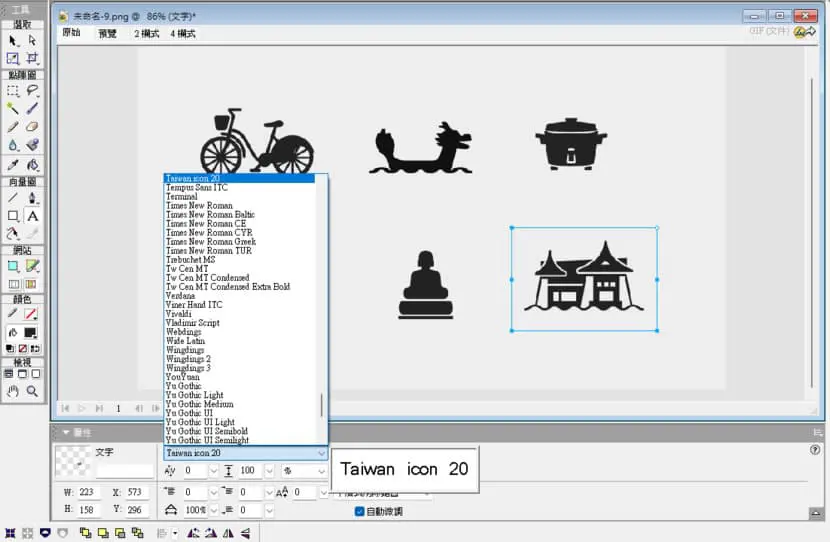This screenshot has width=830, height=542.
Task: Choose the Crop tool
Action: [x=32, y=58]
